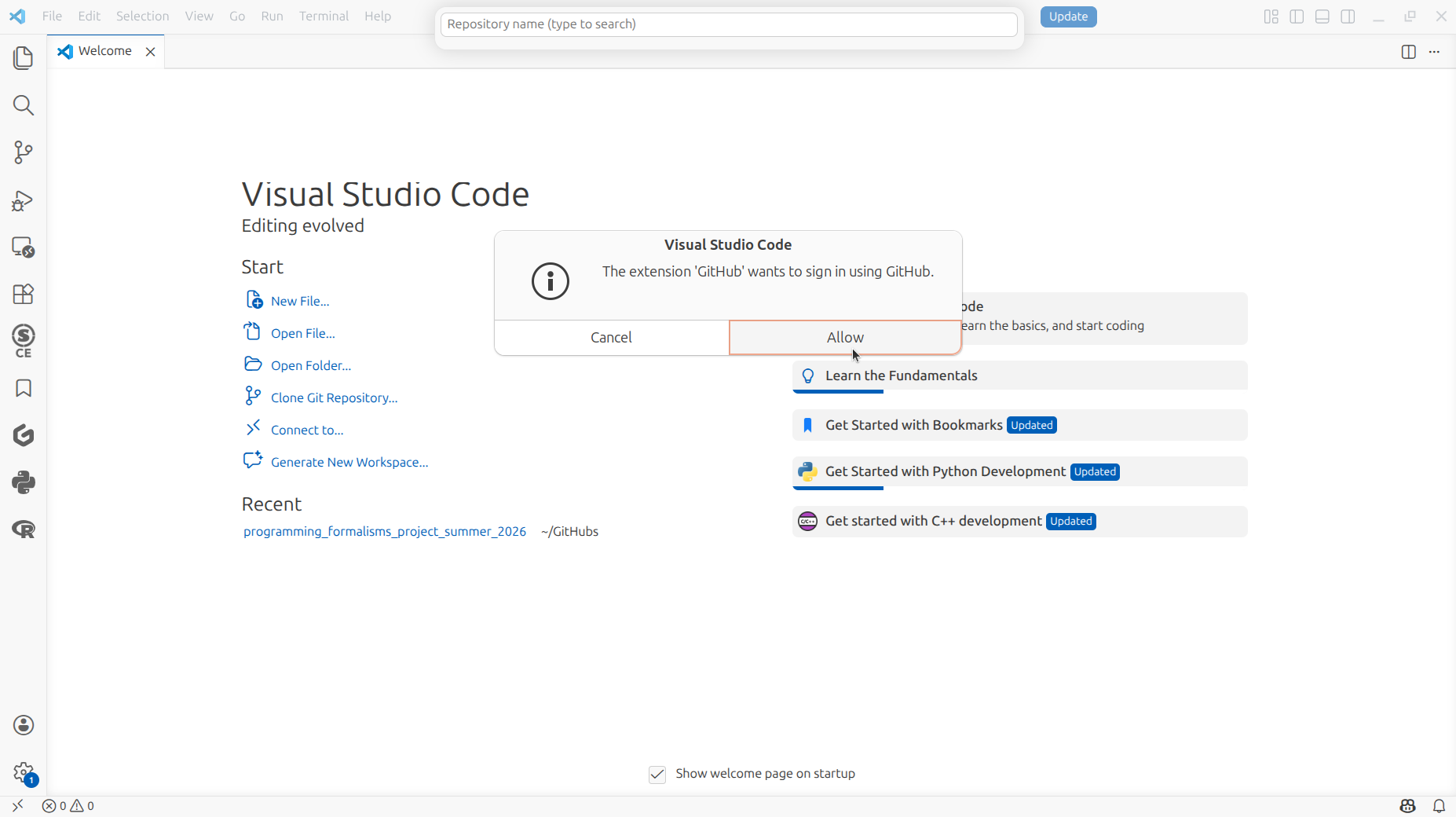
Task: Open Source Control view
Action: [24, 152]
